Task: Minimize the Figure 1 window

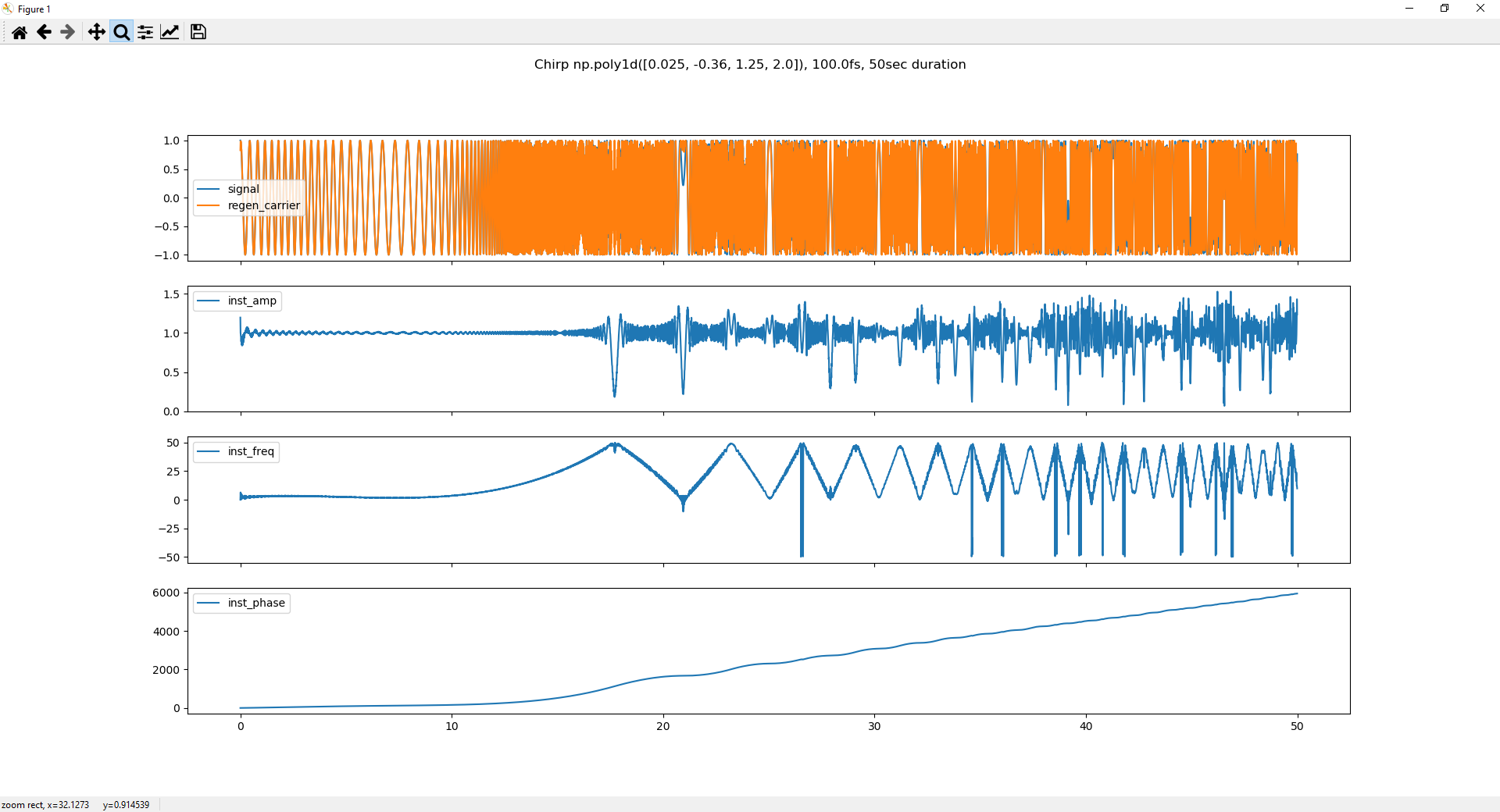Action: tap(1409, 9)
